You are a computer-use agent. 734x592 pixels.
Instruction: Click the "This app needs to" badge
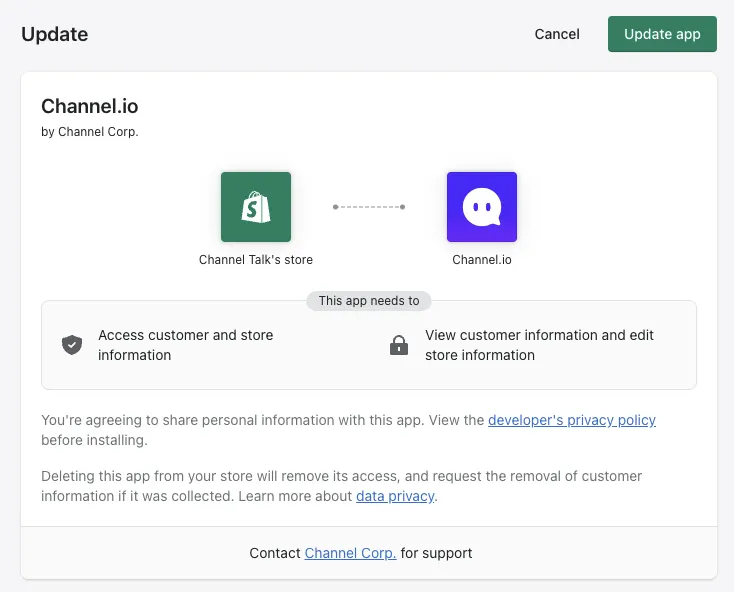pyautogui.click(x=369, y=300)
